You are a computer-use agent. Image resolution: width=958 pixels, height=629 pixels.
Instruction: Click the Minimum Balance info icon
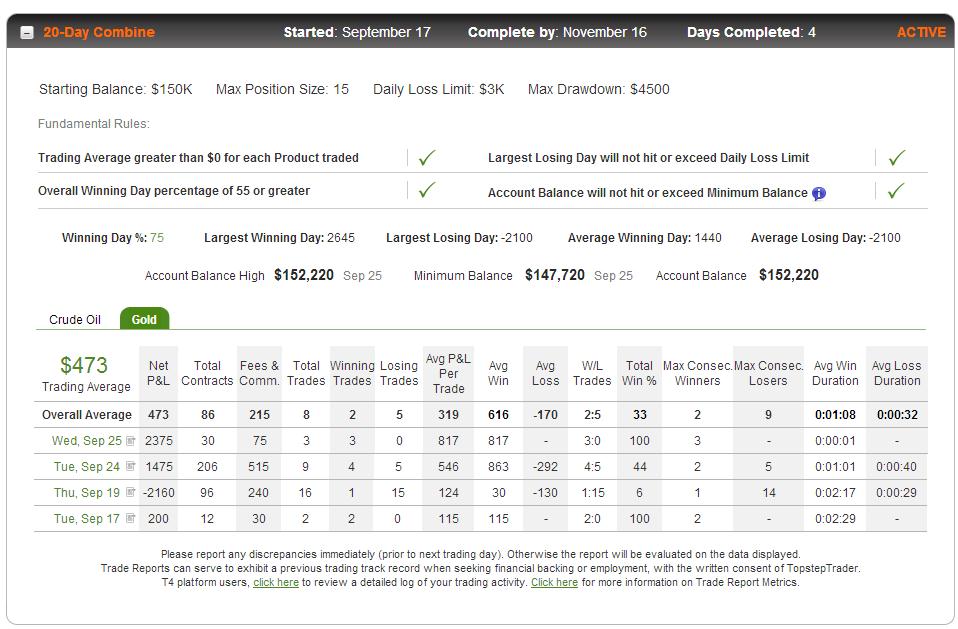coord(819,194)
